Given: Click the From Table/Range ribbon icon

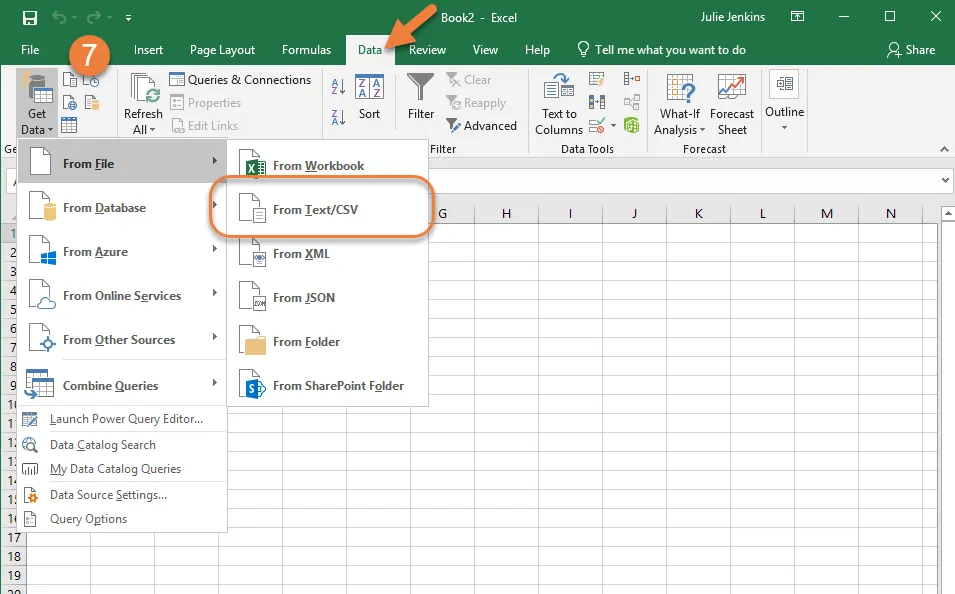Looking at the screenshot, I should tap(69, 125).
